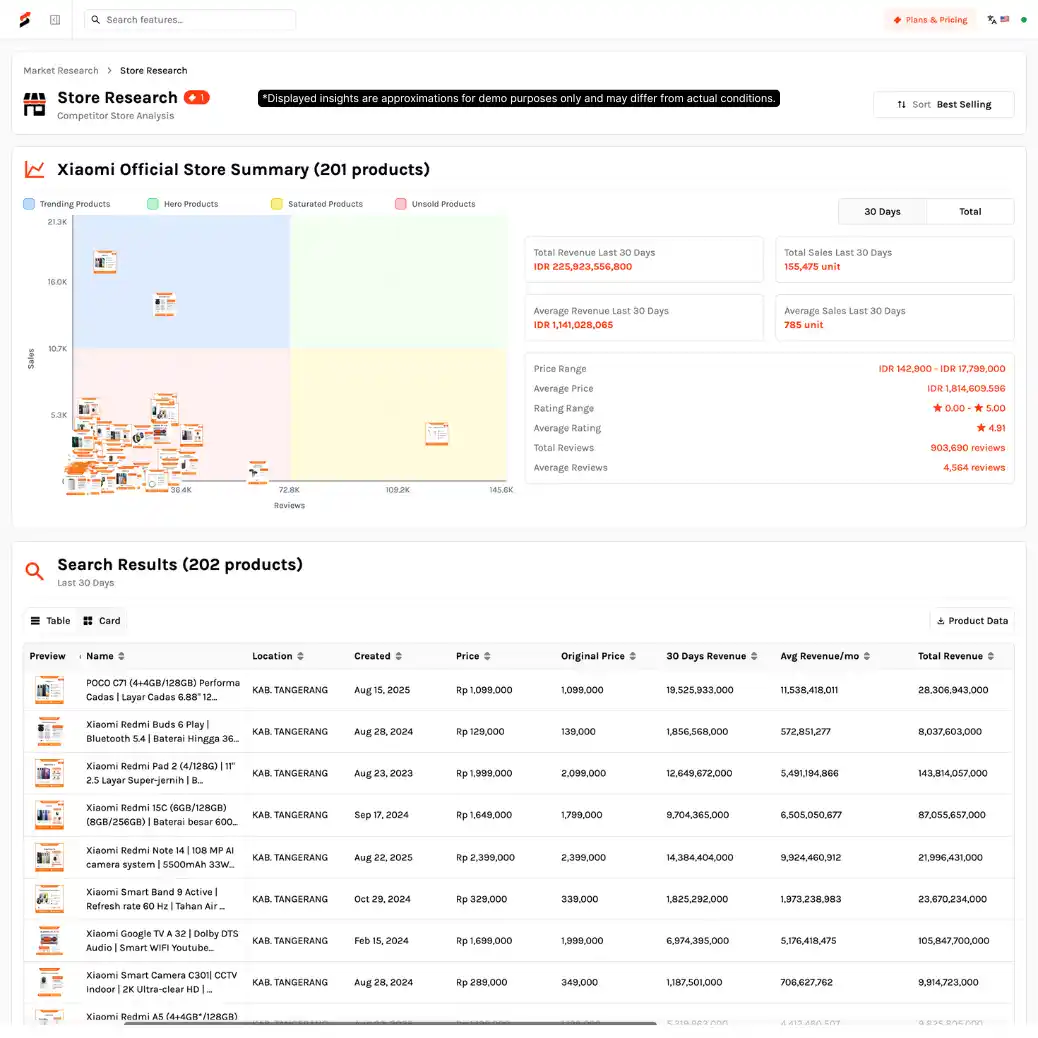The height and width of the screenshot is (1038, 1038).
Task: Click the green online status dot
Action: pyautogui.click(x=1023, y=20)
